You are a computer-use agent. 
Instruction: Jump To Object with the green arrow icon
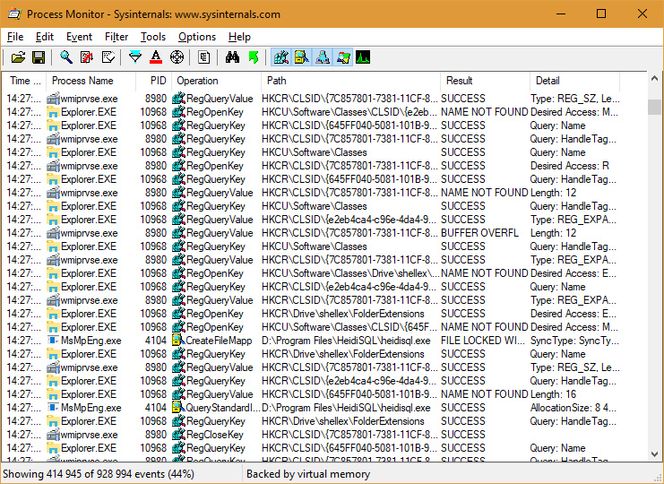[x=253, y=57]
